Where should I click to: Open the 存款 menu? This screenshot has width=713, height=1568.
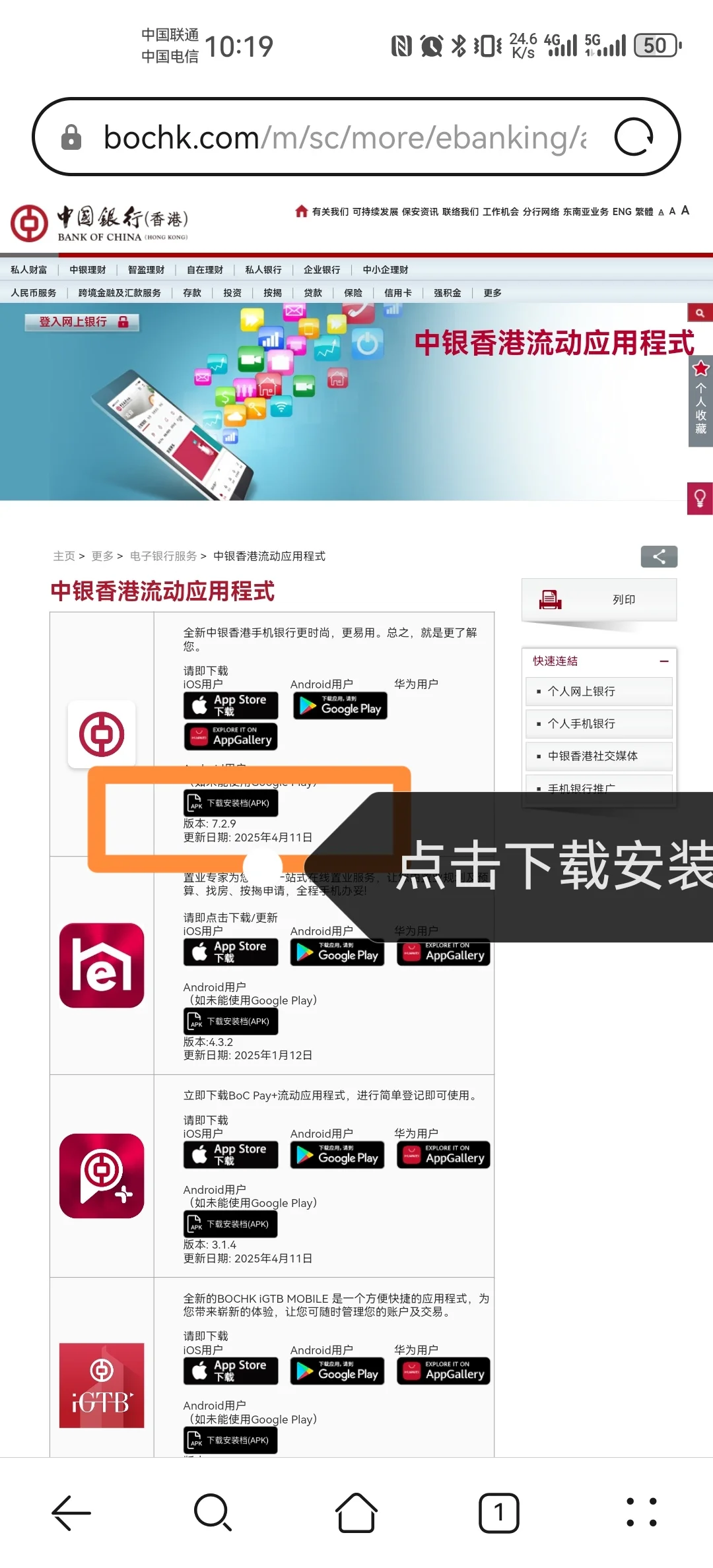tap(192, 293)
